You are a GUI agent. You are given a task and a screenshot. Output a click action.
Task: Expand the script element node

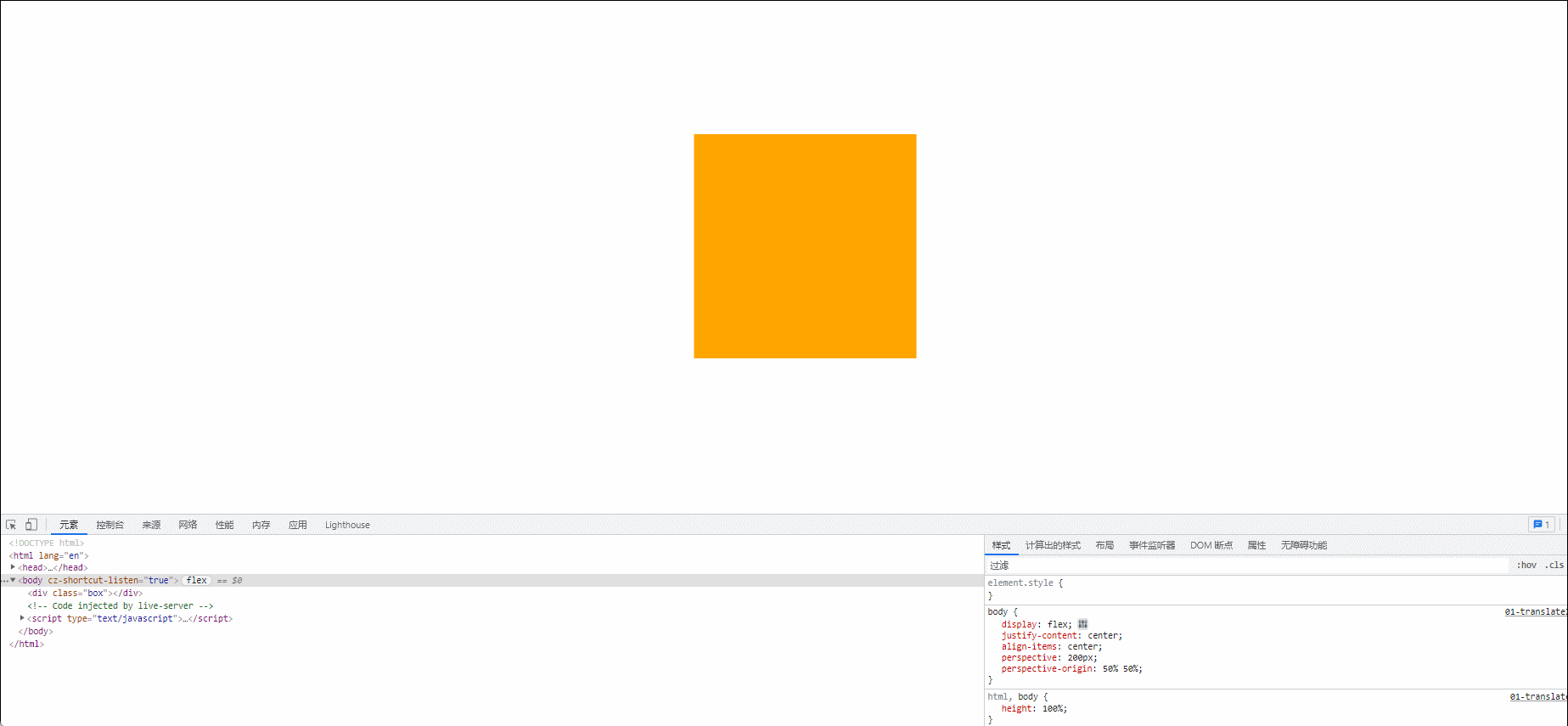click(x=22, y=618)
